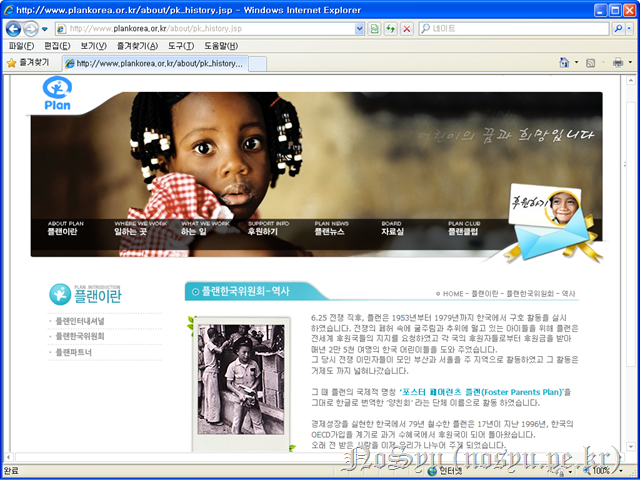Click the browser Back button
640x480 pixels.
(14, 29)
